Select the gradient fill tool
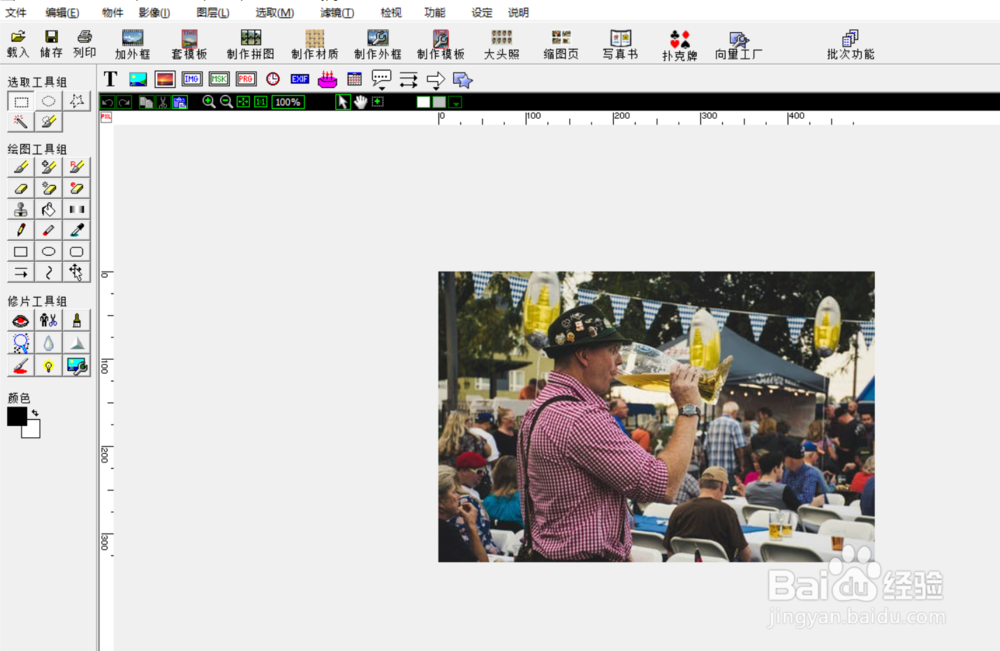This screenshot has width=1000, height=651. point(77,209)
